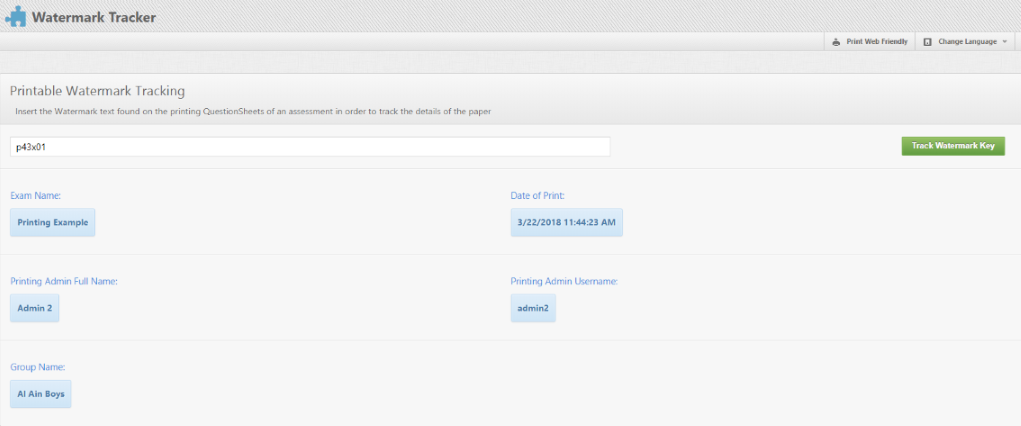1021x426 pixels.
Task: Select the Printing Example exam name box
Action: (x=53, y=222)
